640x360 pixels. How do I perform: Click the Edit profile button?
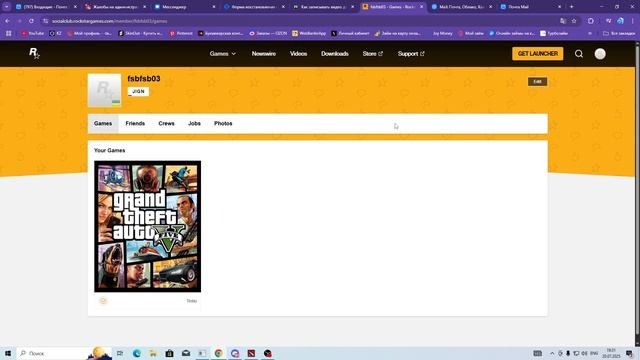(x=537, y=82)
